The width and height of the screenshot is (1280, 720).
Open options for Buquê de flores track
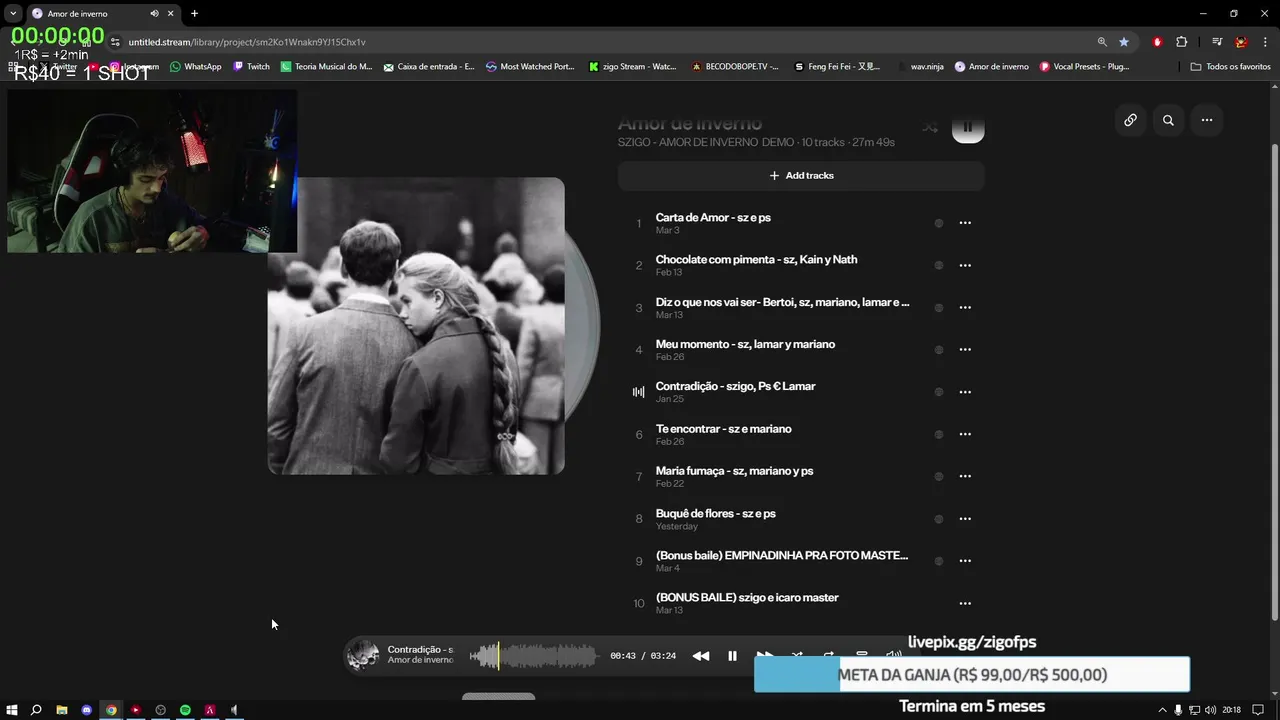(x=965, y=519)
